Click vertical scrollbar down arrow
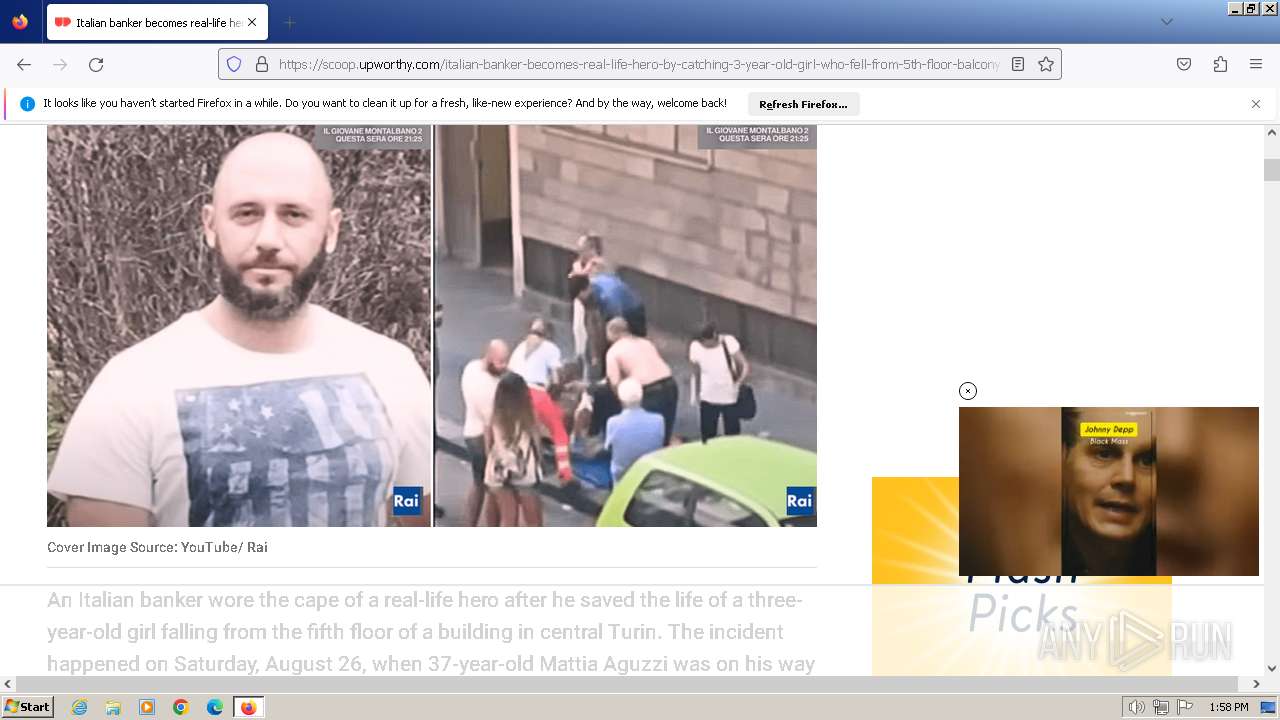 coord(1272,668)
